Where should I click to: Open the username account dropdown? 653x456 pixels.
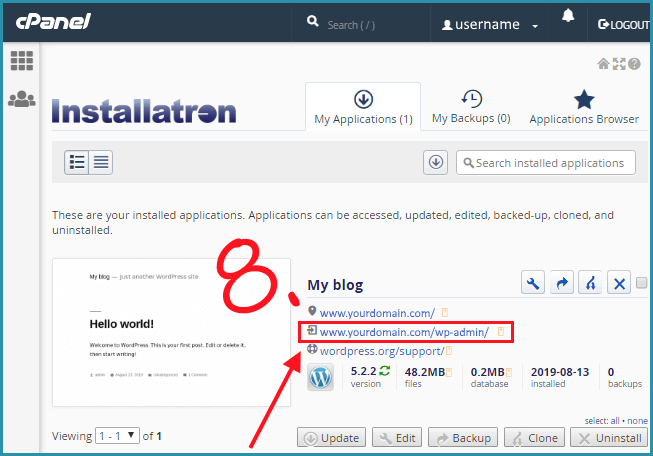490,25
